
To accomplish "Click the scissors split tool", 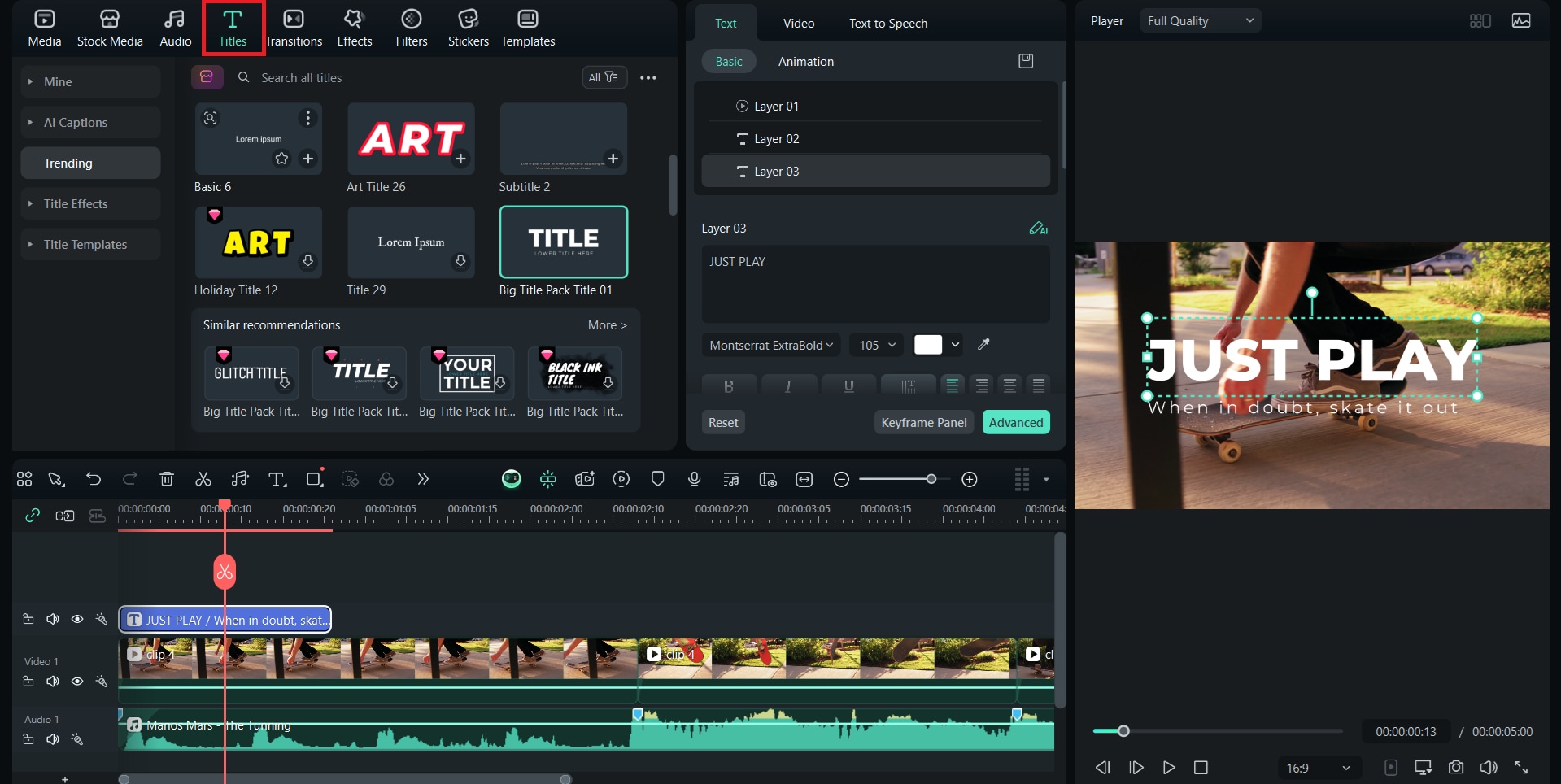I will point(203,479).
